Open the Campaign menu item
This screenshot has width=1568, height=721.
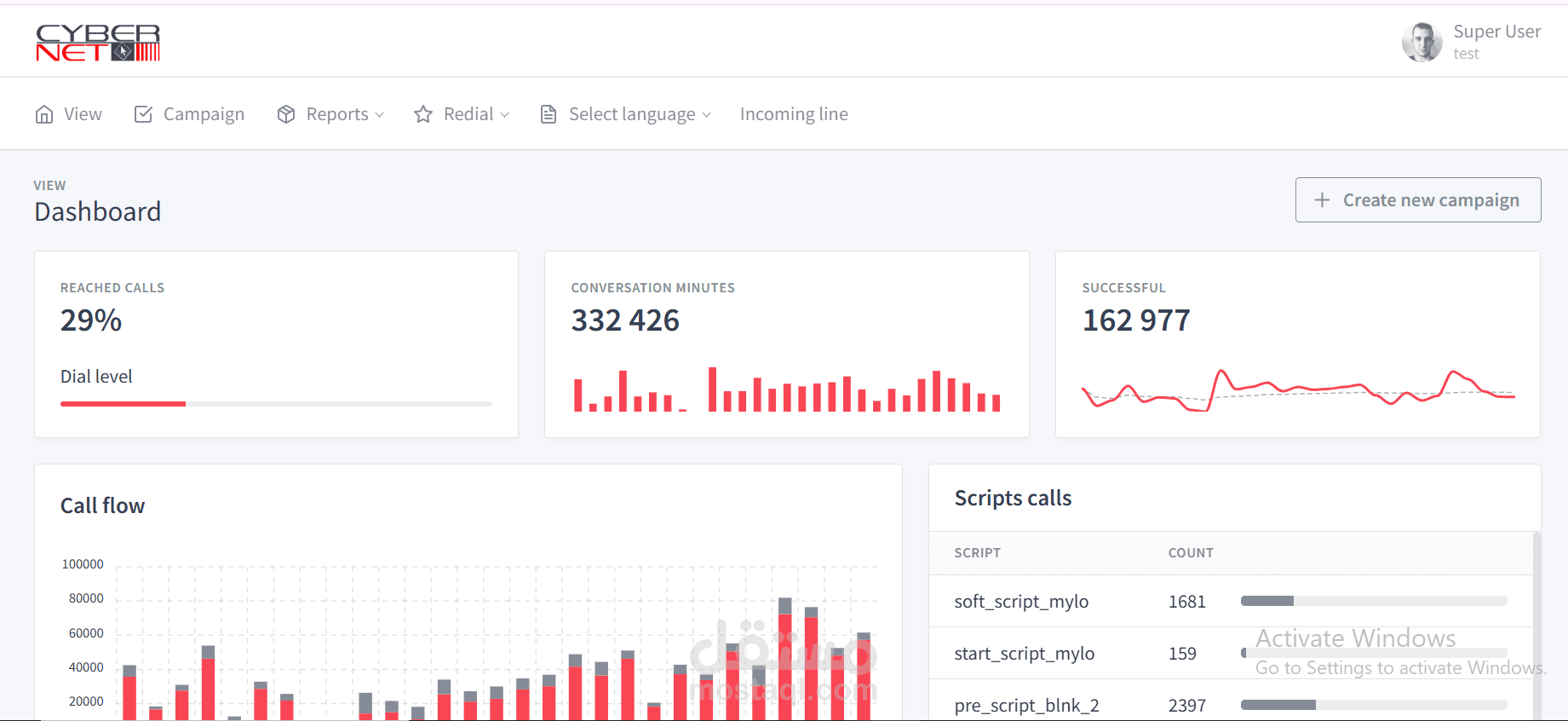click(x=189, y=114)
